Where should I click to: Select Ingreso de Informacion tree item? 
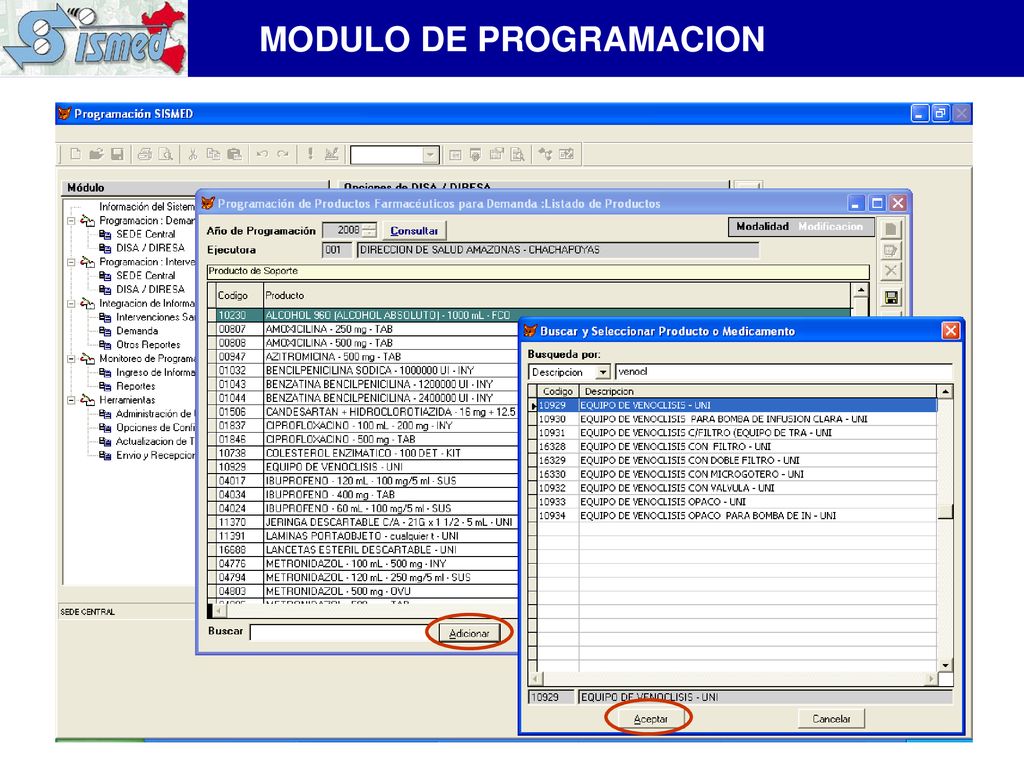point(155,372)
